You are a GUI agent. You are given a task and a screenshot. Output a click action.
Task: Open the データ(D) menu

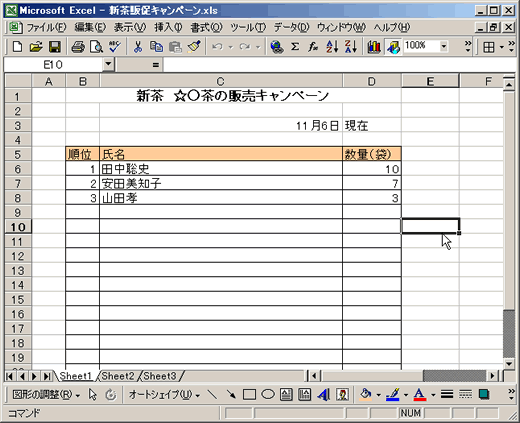click(x=292, y=27)
